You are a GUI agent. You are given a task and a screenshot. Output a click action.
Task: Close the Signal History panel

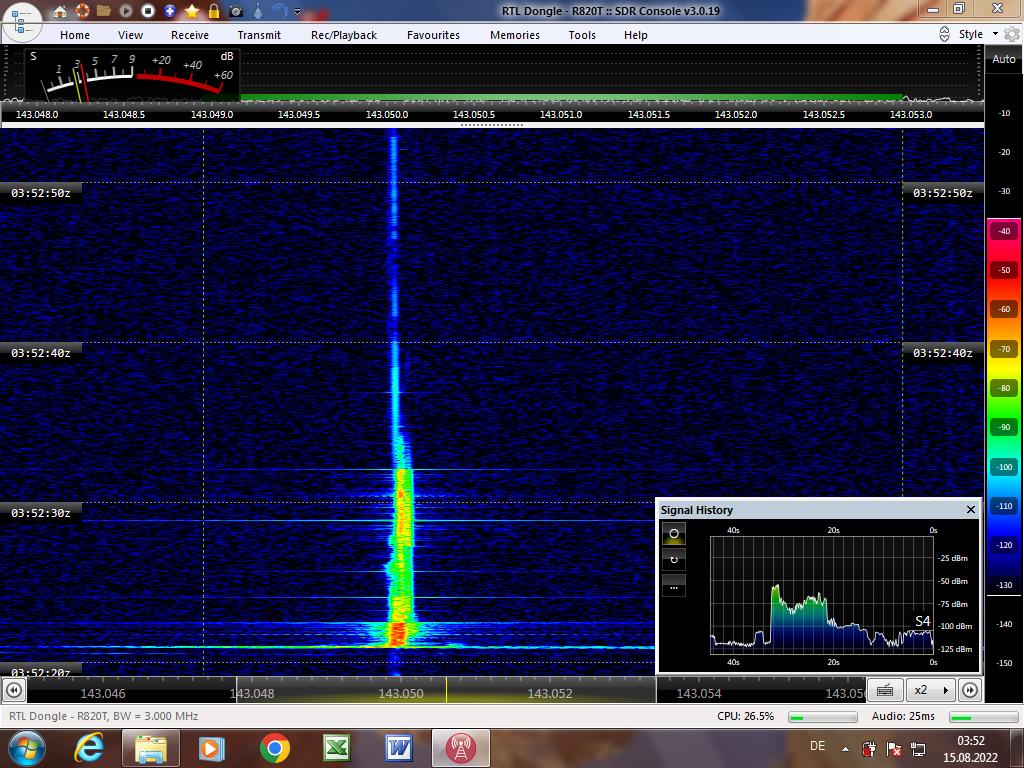click(970, 509)
